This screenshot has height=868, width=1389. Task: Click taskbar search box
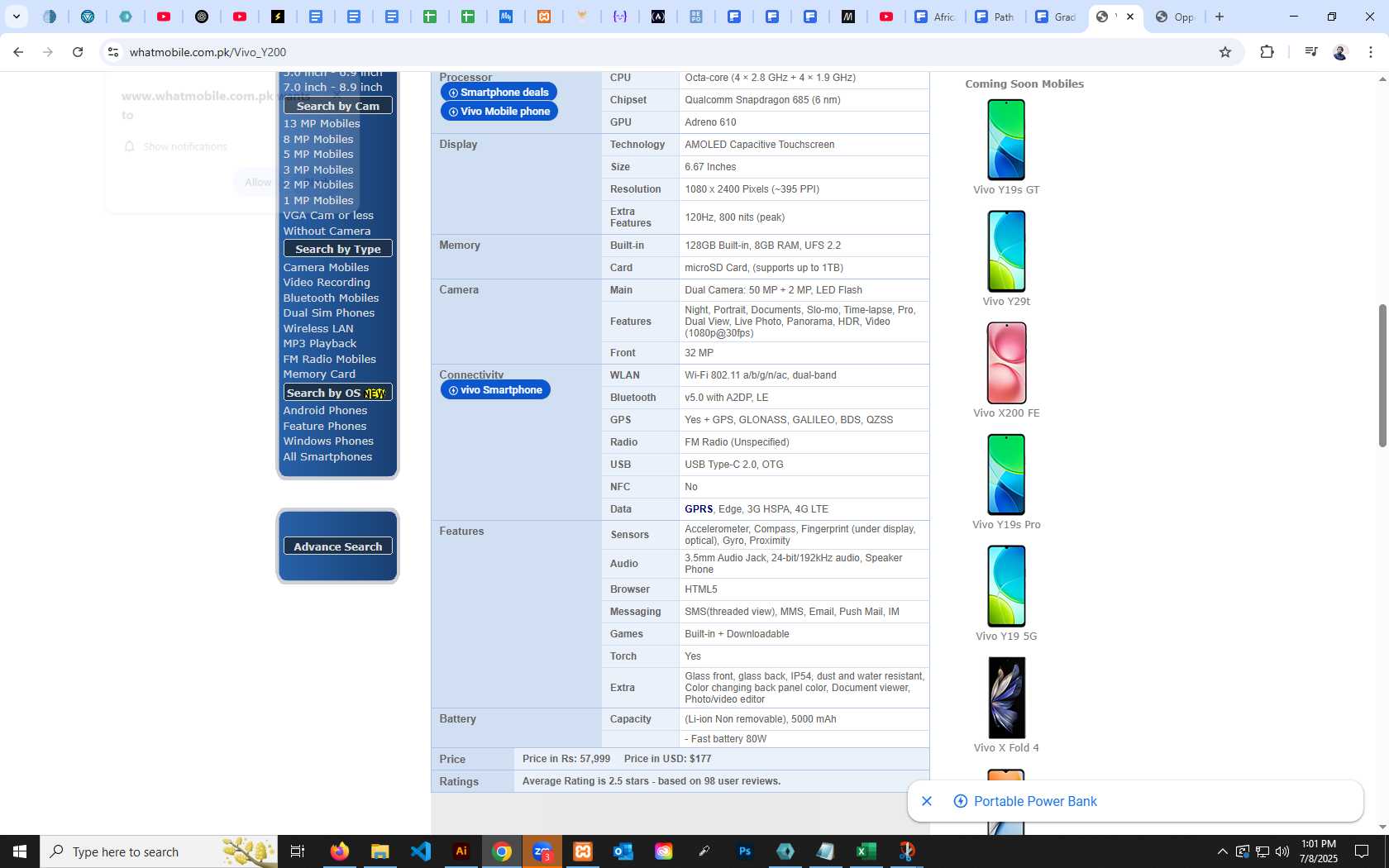(159, 851)
